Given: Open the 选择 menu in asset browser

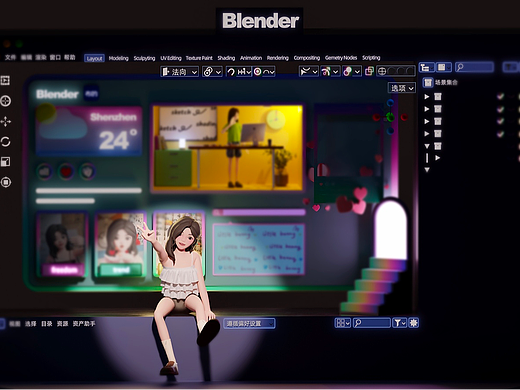Looking at the screenshot, I should pos(30,324).
